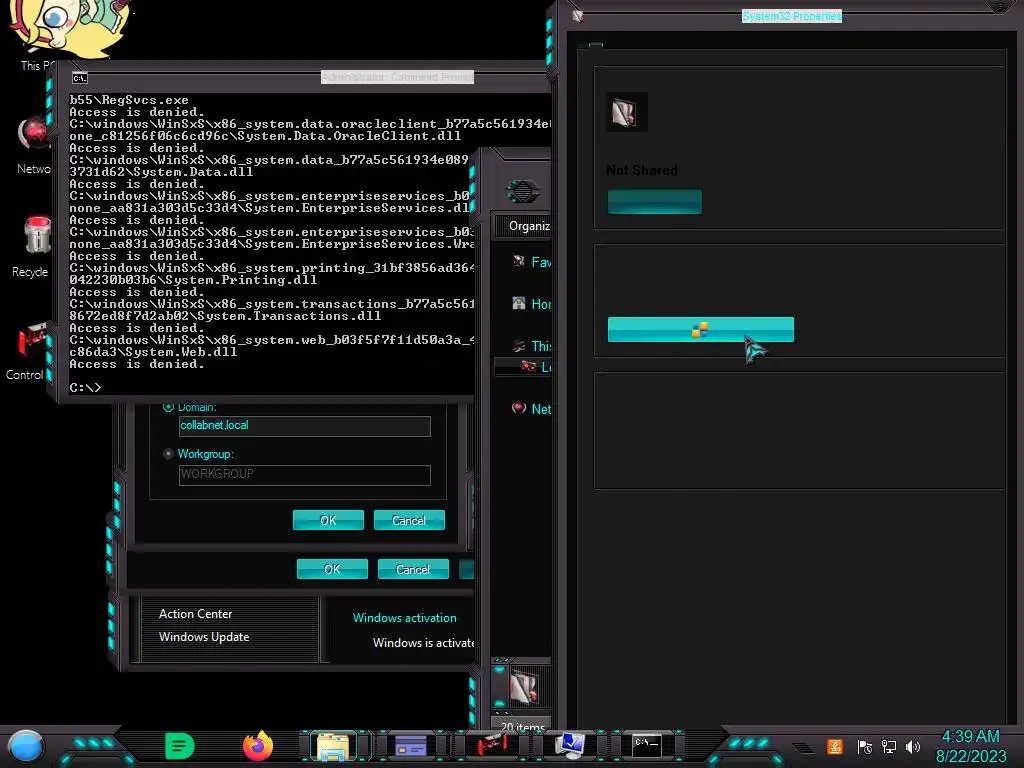Click the Windows activation heading
Screen dimensions: 1024x768
405,618
